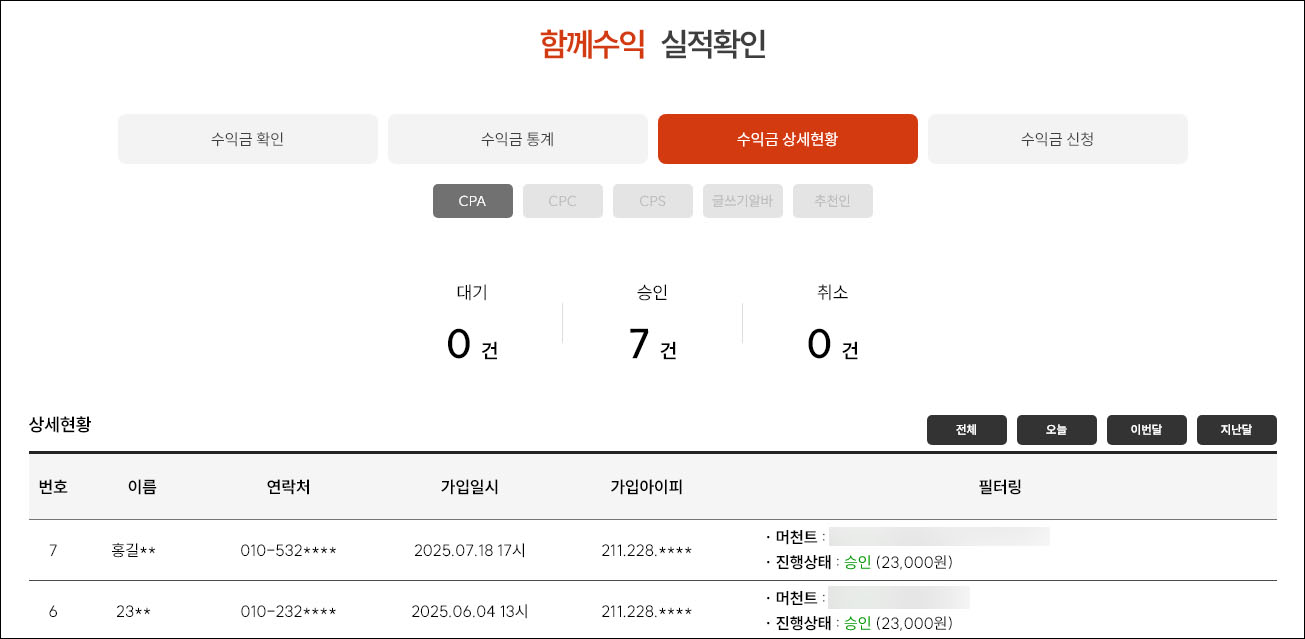The image size is (1305, 639).
Task: Show 지난달 records
Action: tap(1236, 430)
